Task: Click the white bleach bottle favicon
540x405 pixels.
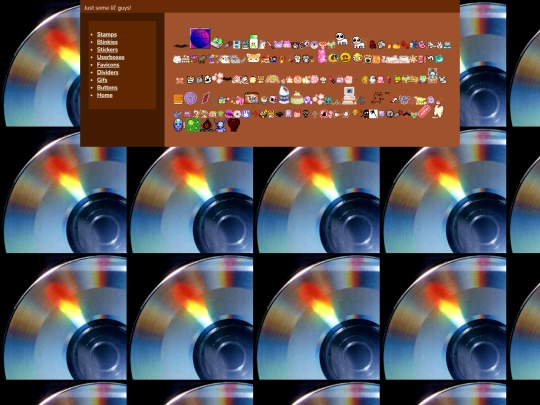Action: (283, 94)
